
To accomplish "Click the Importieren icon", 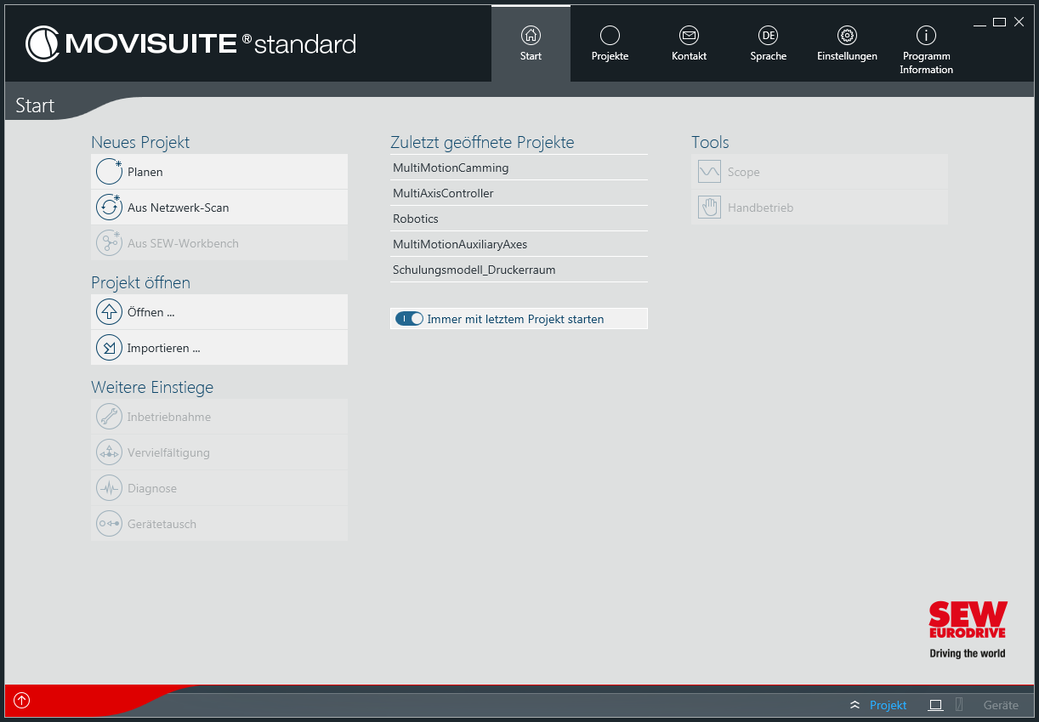I will click(x=109, y=348).
